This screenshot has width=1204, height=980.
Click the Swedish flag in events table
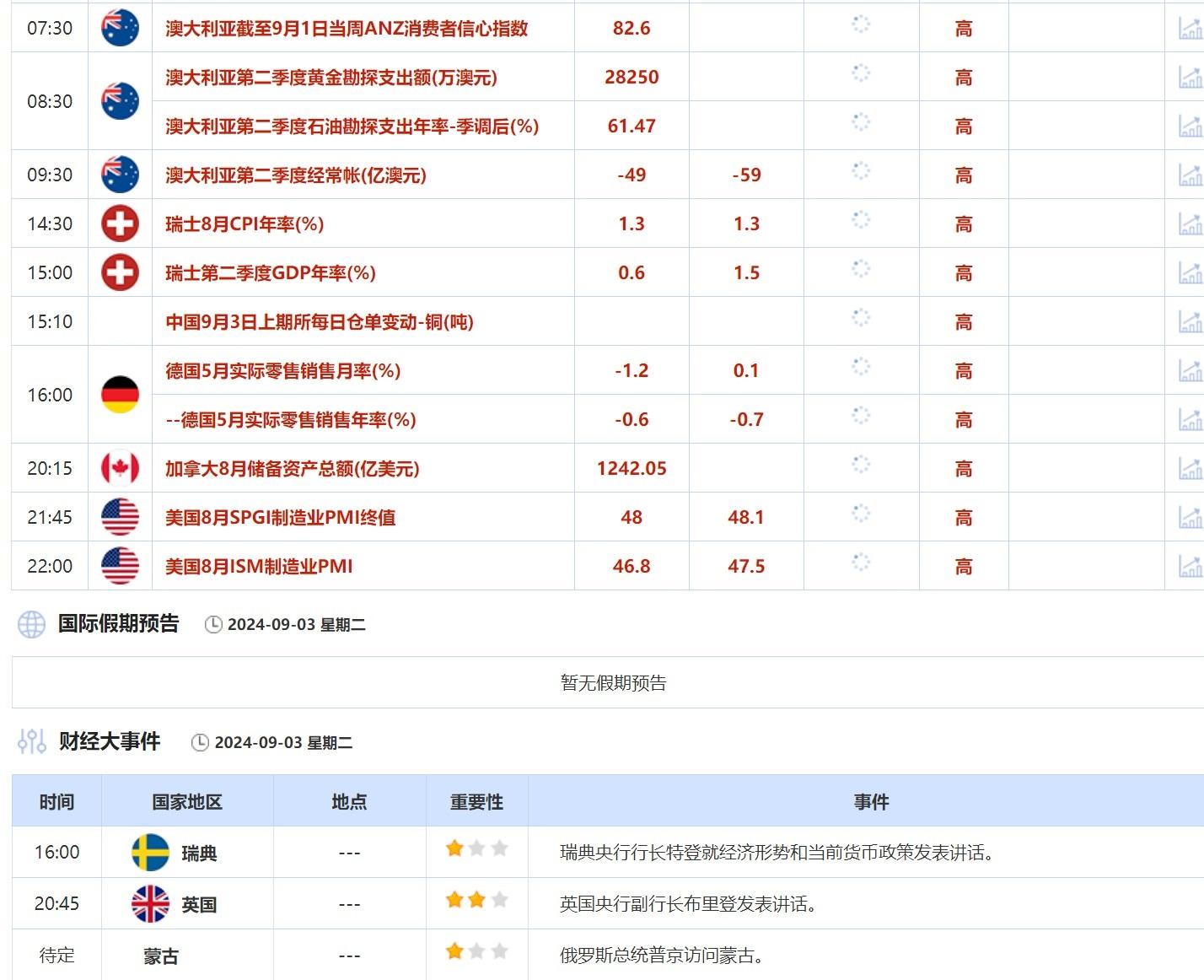148,852
